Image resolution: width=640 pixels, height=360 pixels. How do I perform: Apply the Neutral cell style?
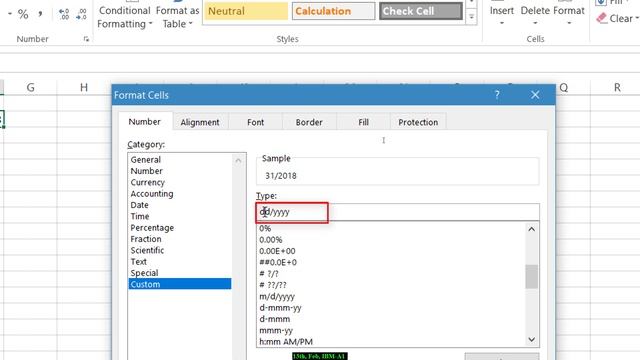coord(246,11)
